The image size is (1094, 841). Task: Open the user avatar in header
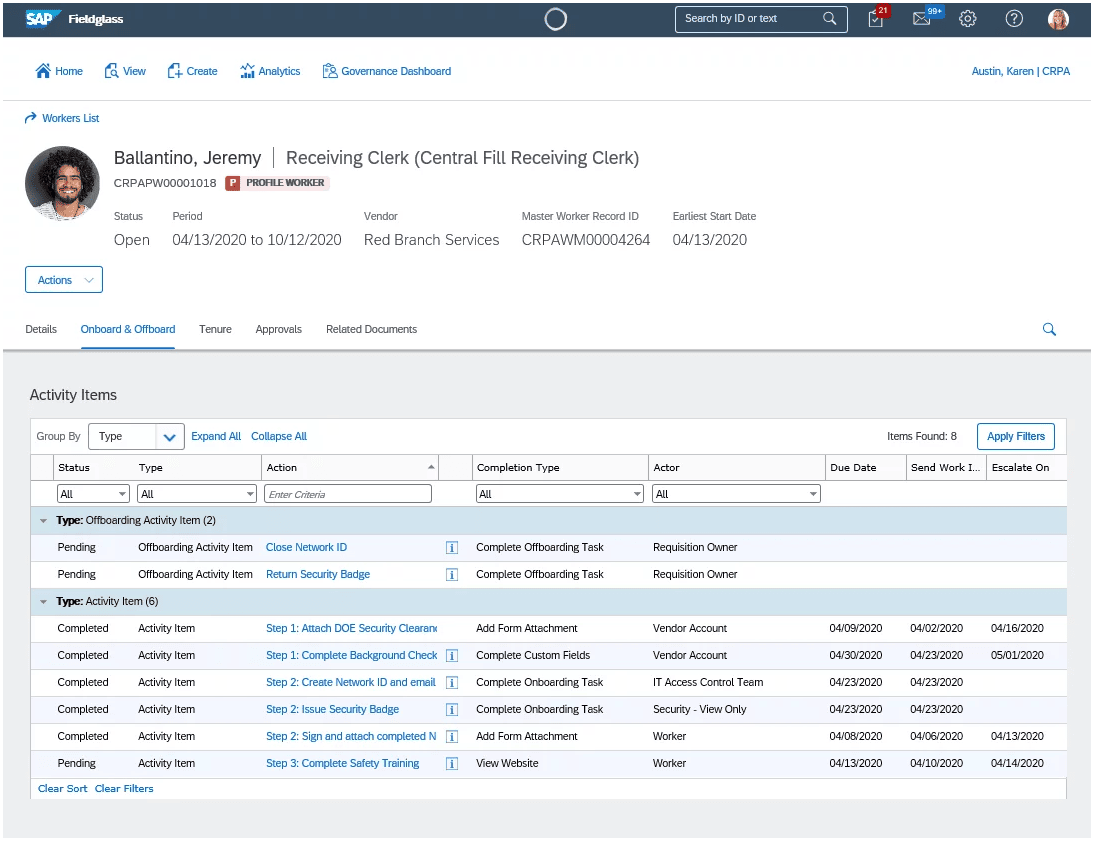[1058, 19]
